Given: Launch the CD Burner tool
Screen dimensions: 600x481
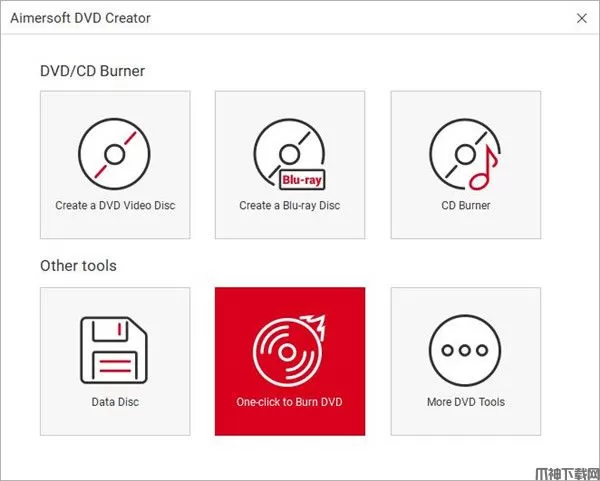Looking at the screenshot, I should coord(466,165).
